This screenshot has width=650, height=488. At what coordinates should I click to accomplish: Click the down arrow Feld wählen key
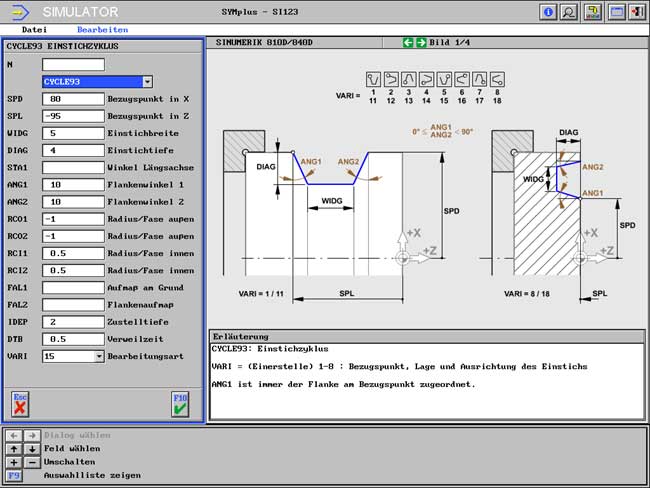coord(32,449)
